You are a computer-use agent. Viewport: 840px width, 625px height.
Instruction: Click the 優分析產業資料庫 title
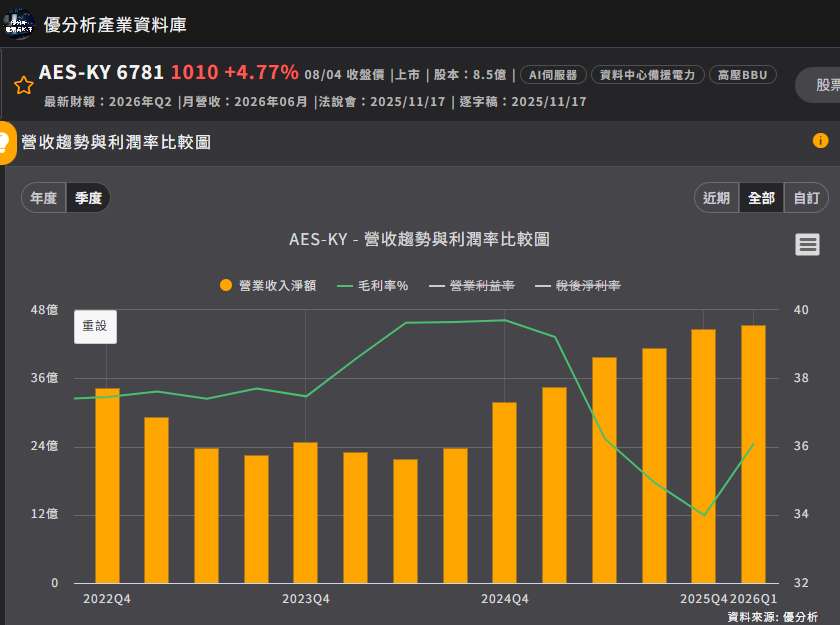[x=115, y=25]
